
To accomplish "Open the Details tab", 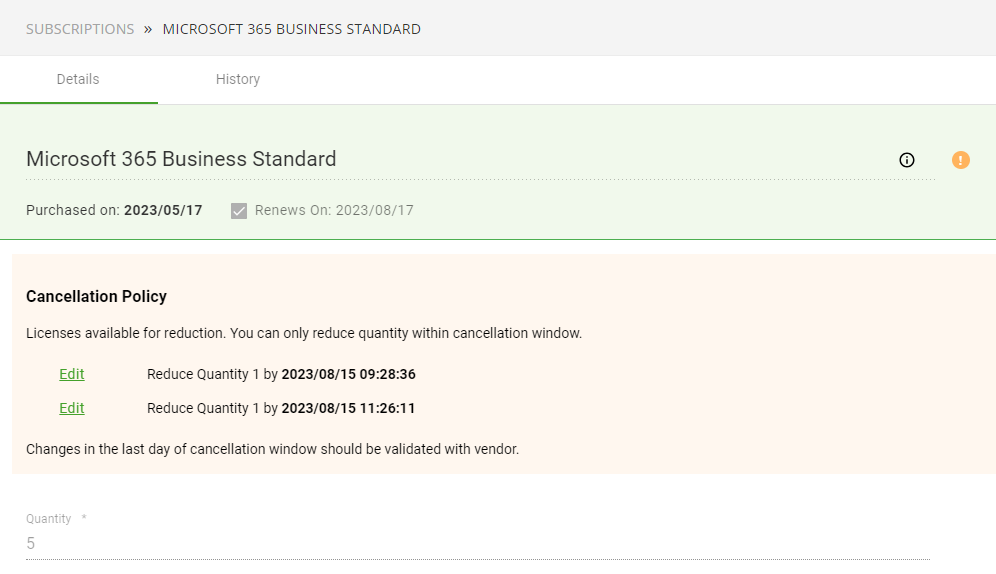I will click(78, 79).
